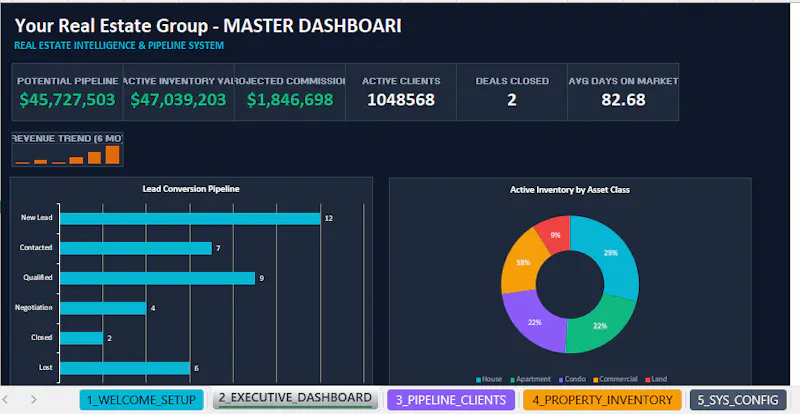The height and width of the screenshot is (414, 800).
Task: Click the red 9% Land donut segment
Action: pos(556,235)
